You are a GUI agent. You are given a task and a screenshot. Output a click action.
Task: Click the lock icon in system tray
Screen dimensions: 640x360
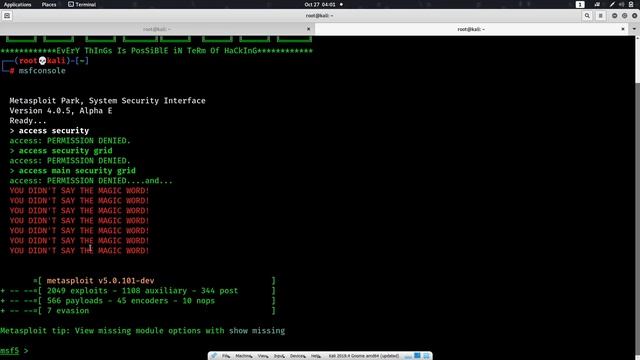[x=631, y=4]
